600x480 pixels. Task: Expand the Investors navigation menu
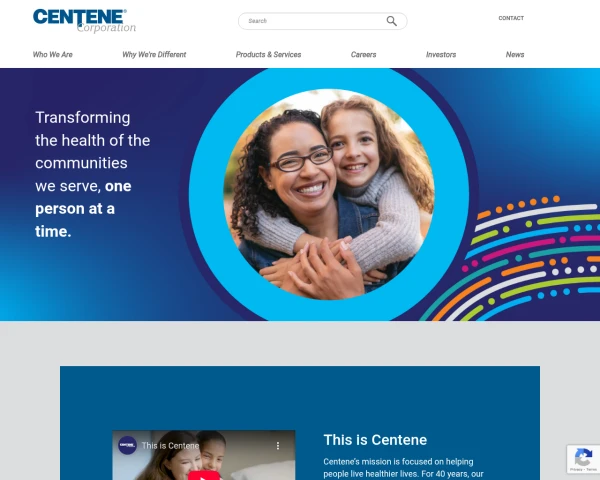click(441, 54)
